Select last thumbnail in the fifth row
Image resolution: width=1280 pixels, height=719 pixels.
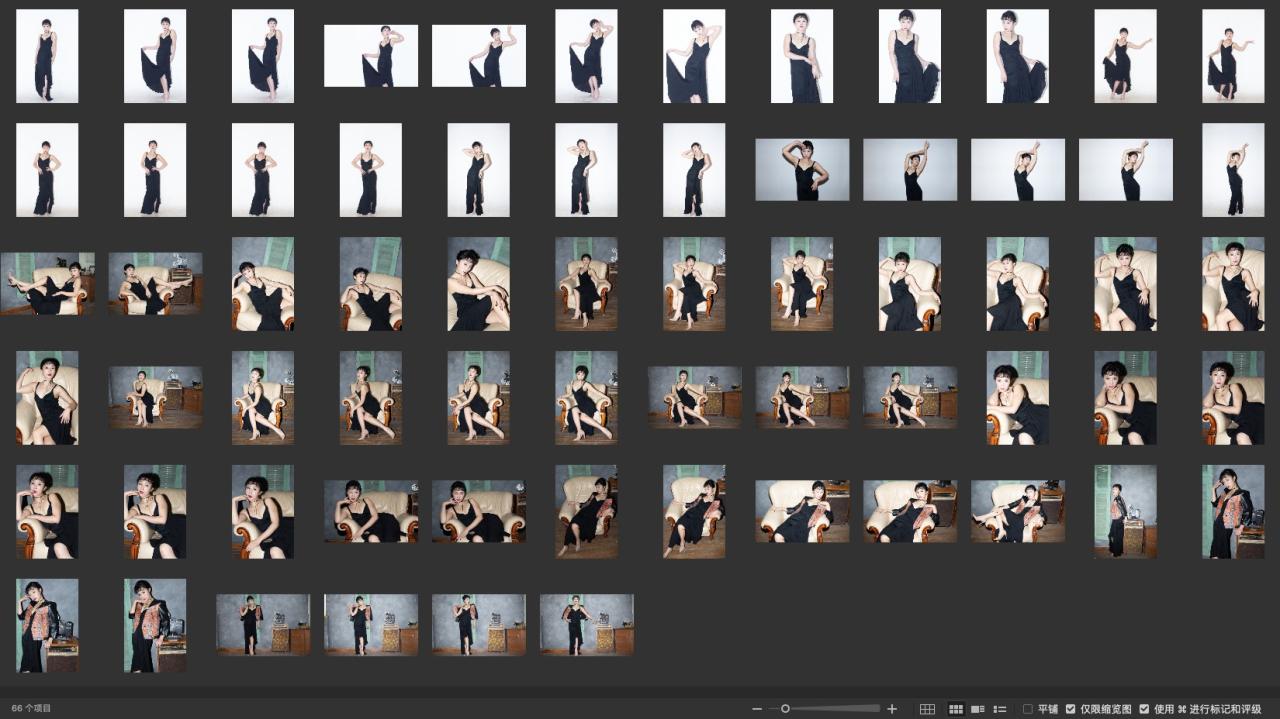(x=1232, y=511)
